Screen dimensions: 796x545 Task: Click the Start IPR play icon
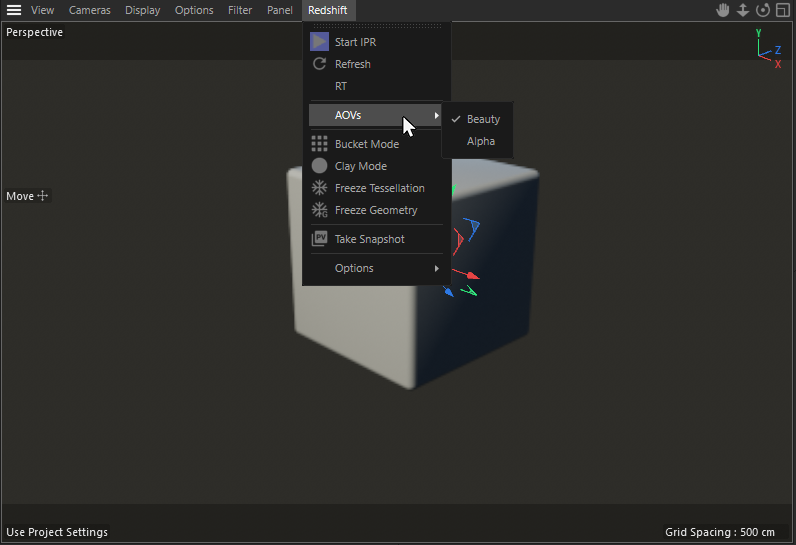(x=319, y=42)
